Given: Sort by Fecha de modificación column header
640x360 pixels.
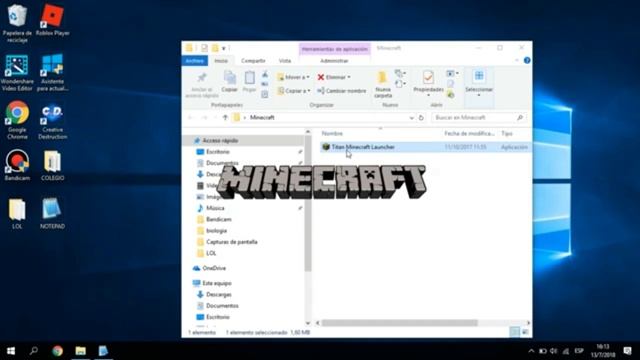Looking at the screenshot, I should (469, 133).
